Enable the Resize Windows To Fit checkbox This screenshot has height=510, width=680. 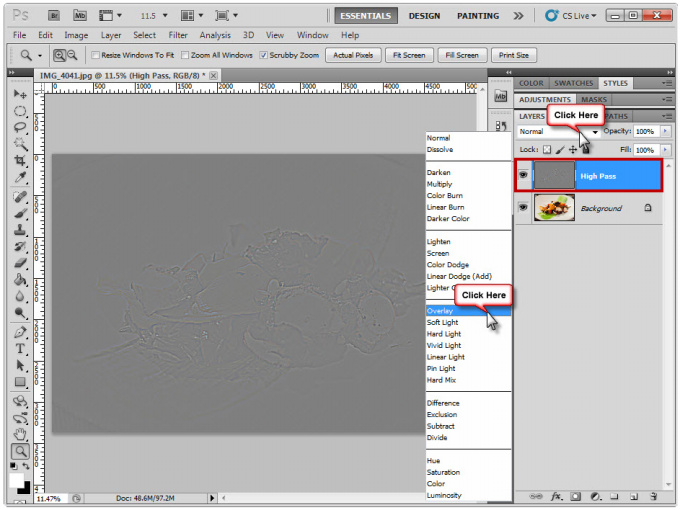coord(96,56)
